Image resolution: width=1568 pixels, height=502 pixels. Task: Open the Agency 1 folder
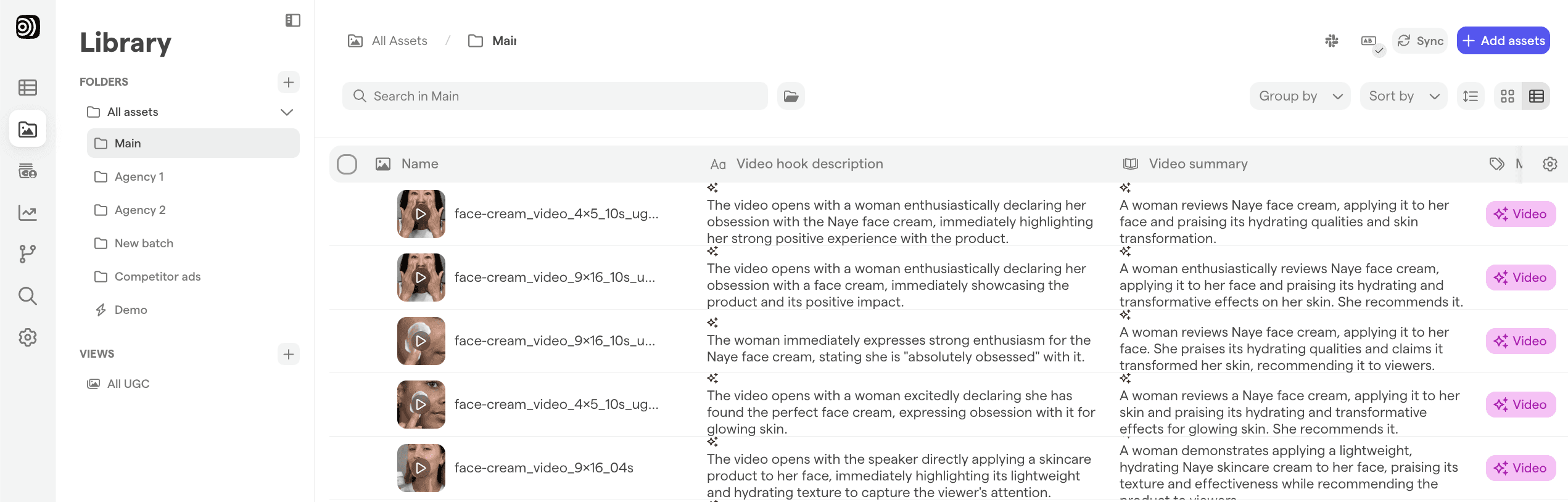[193, 176]
